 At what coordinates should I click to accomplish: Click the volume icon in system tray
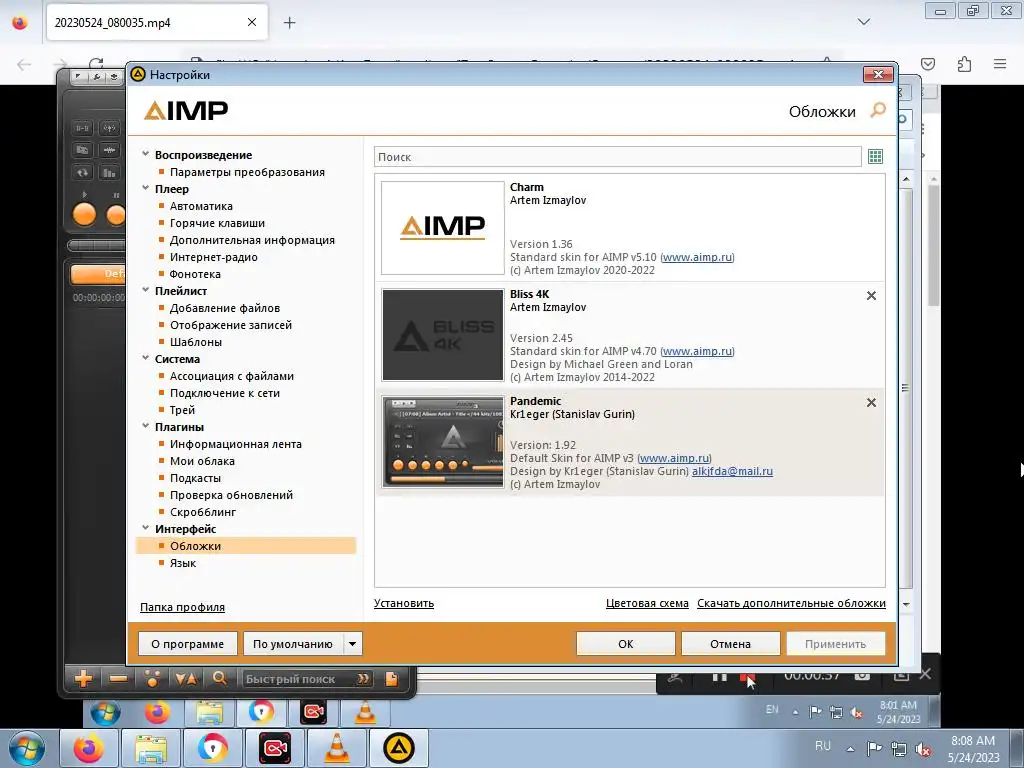[923, 749]
